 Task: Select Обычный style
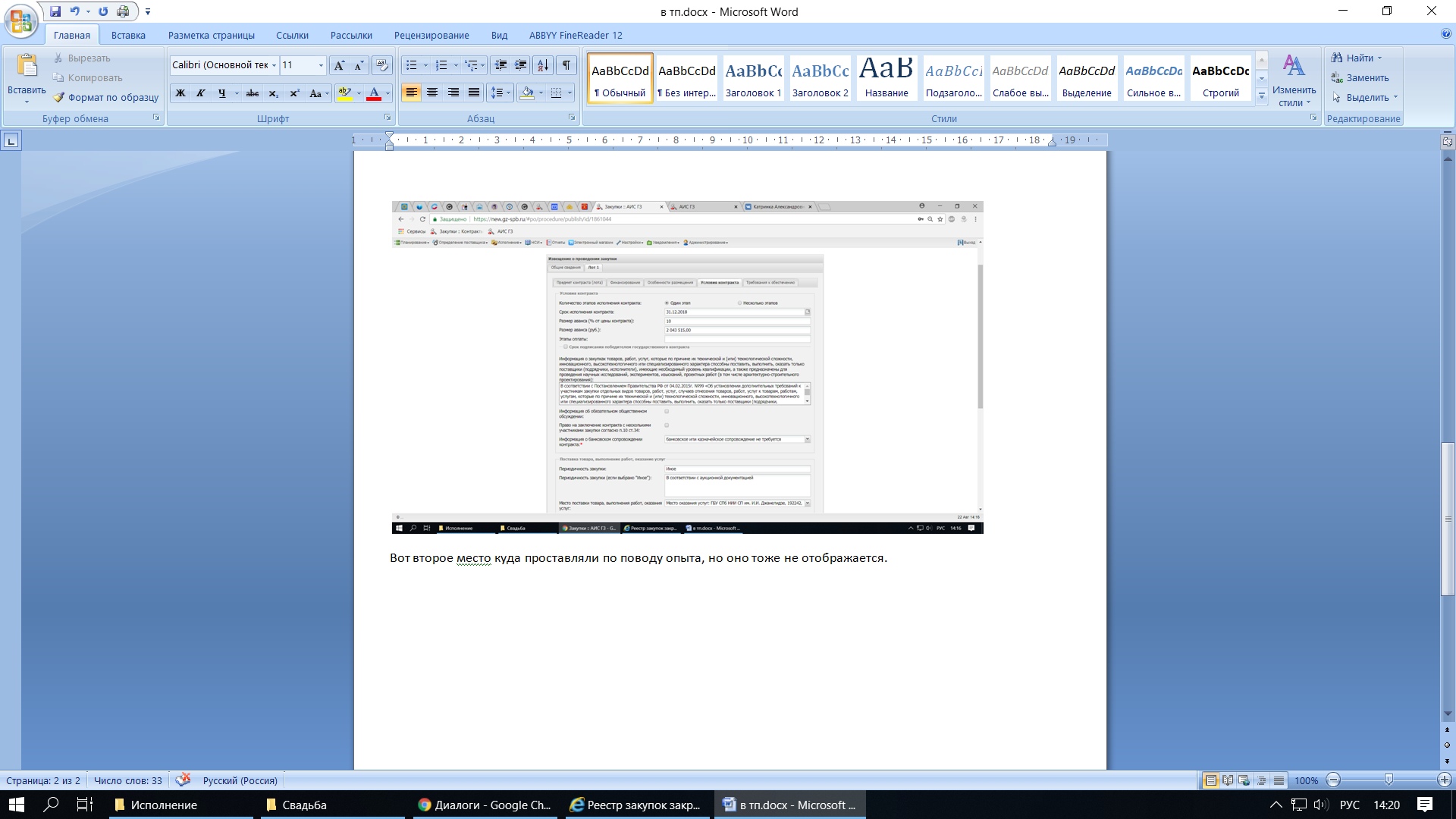point(620,79)
